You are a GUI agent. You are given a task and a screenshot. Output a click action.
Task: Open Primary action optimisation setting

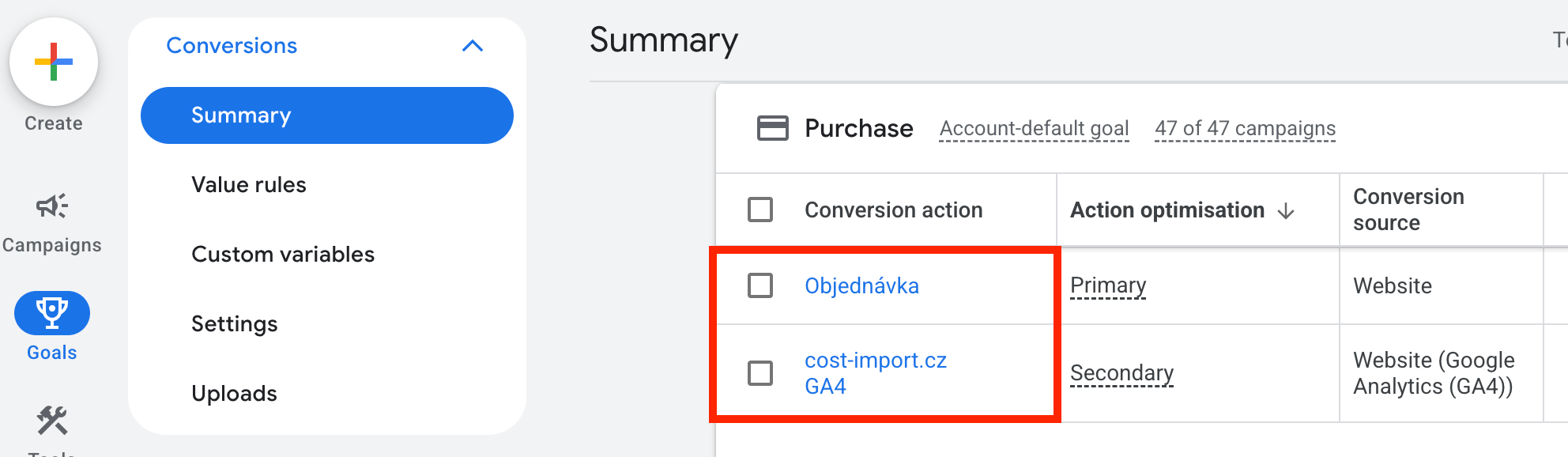point(1108,285)
